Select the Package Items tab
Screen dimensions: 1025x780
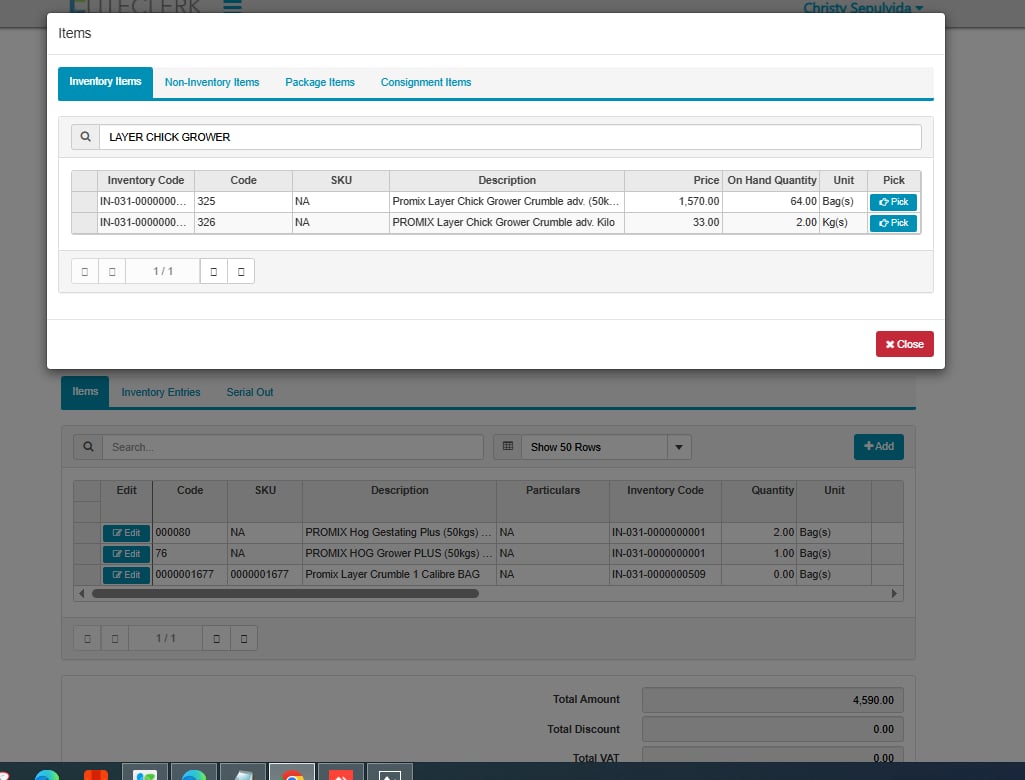pos(320,82)
